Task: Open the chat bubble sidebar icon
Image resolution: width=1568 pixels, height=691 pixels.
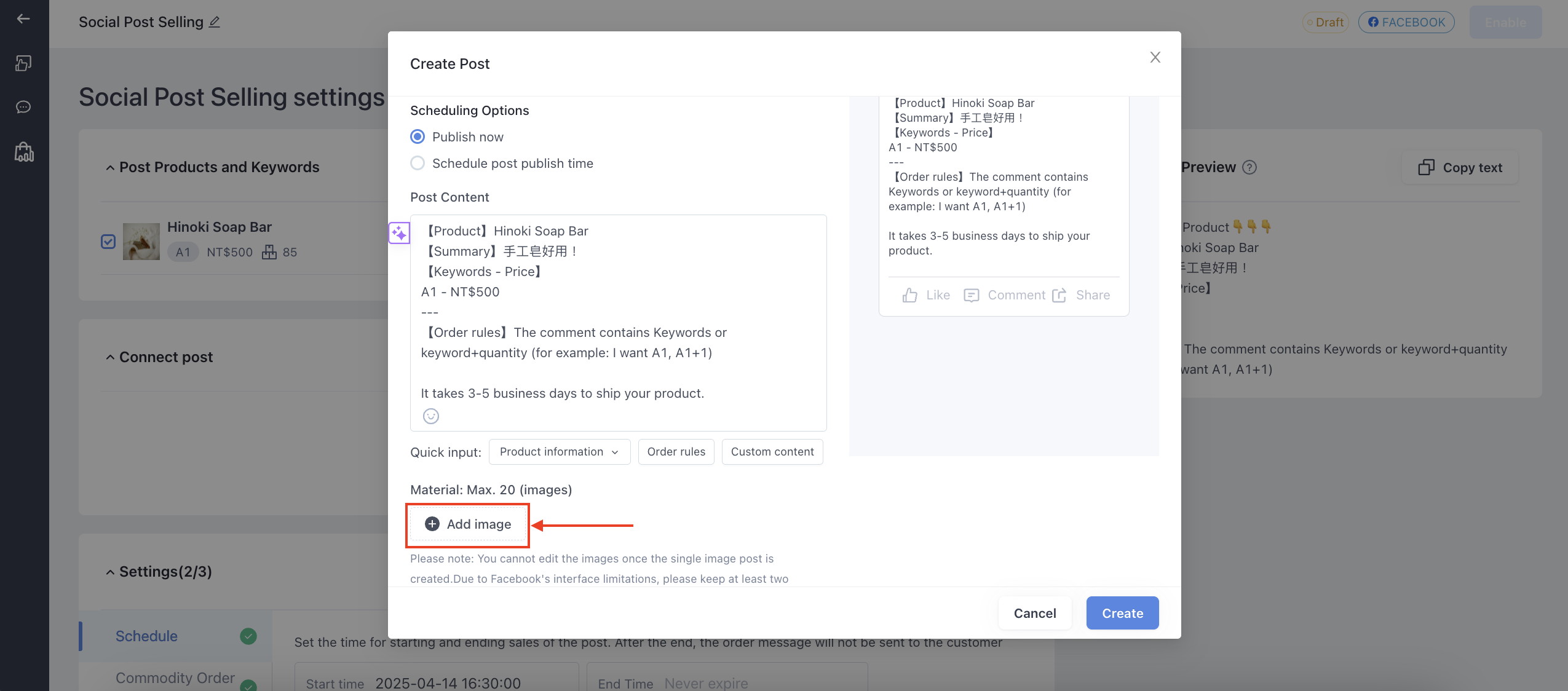Action: 23,107
